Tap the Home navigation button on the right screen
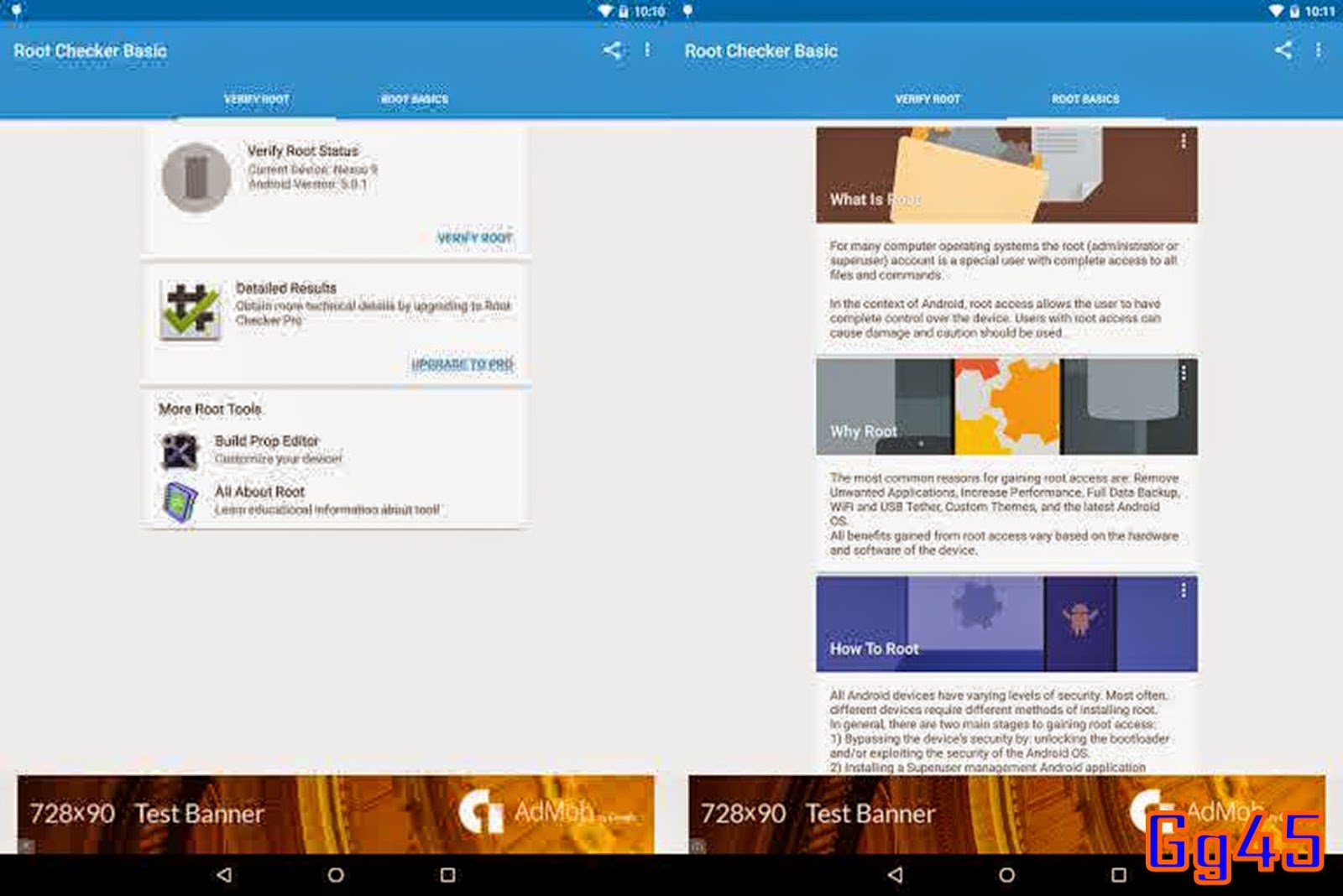This screenshot has width=1343, height=896. click(1007, 875)
